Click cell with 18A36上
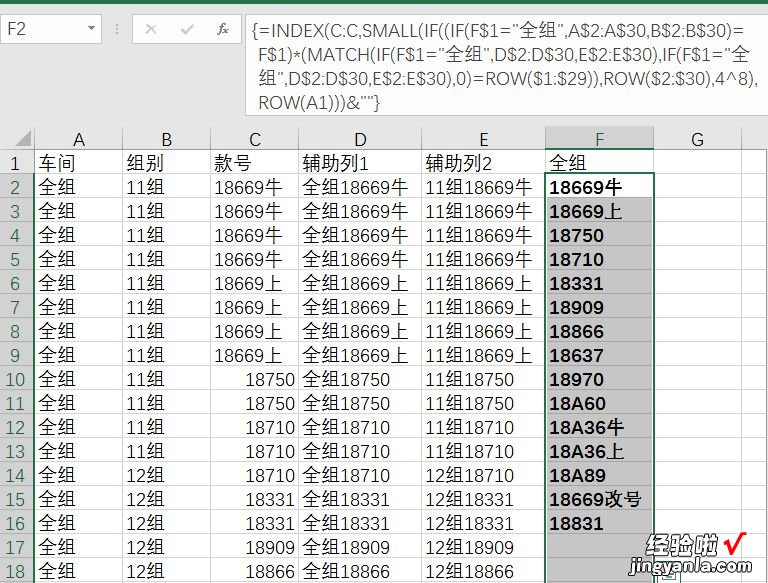Image resolution: width=768 pixels, height=583 pixels. tap(599, 451)
